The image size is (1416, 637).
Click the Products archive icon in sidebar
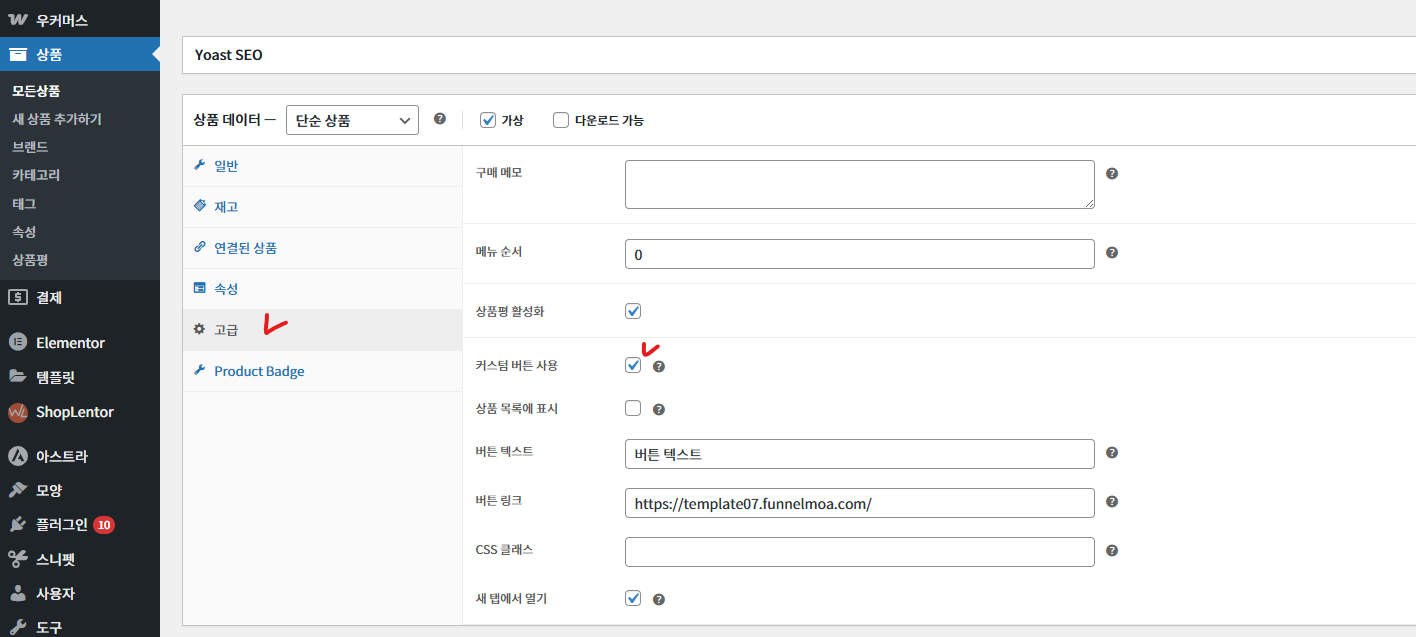[17, 55]
